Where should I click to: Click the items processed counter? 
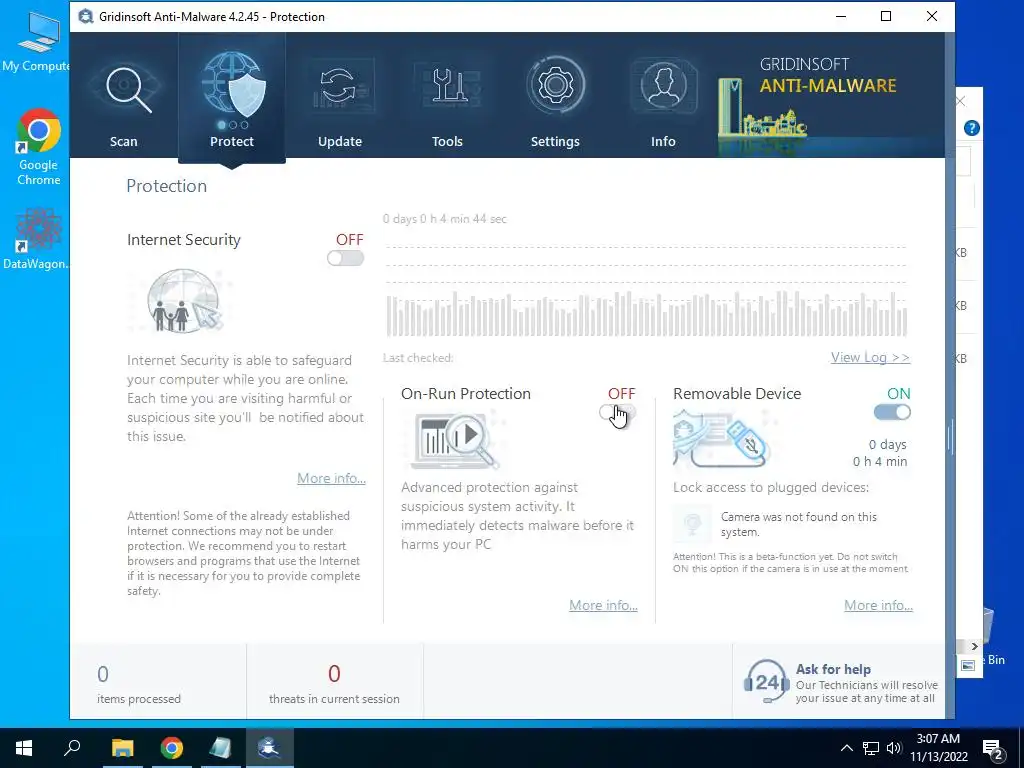(138, 683)
